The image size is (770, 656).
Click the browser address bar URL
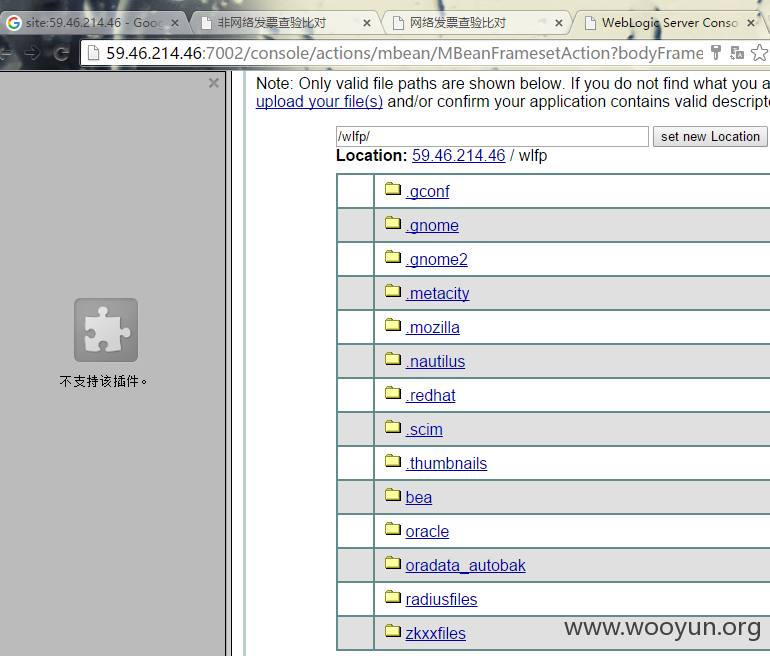405,53
